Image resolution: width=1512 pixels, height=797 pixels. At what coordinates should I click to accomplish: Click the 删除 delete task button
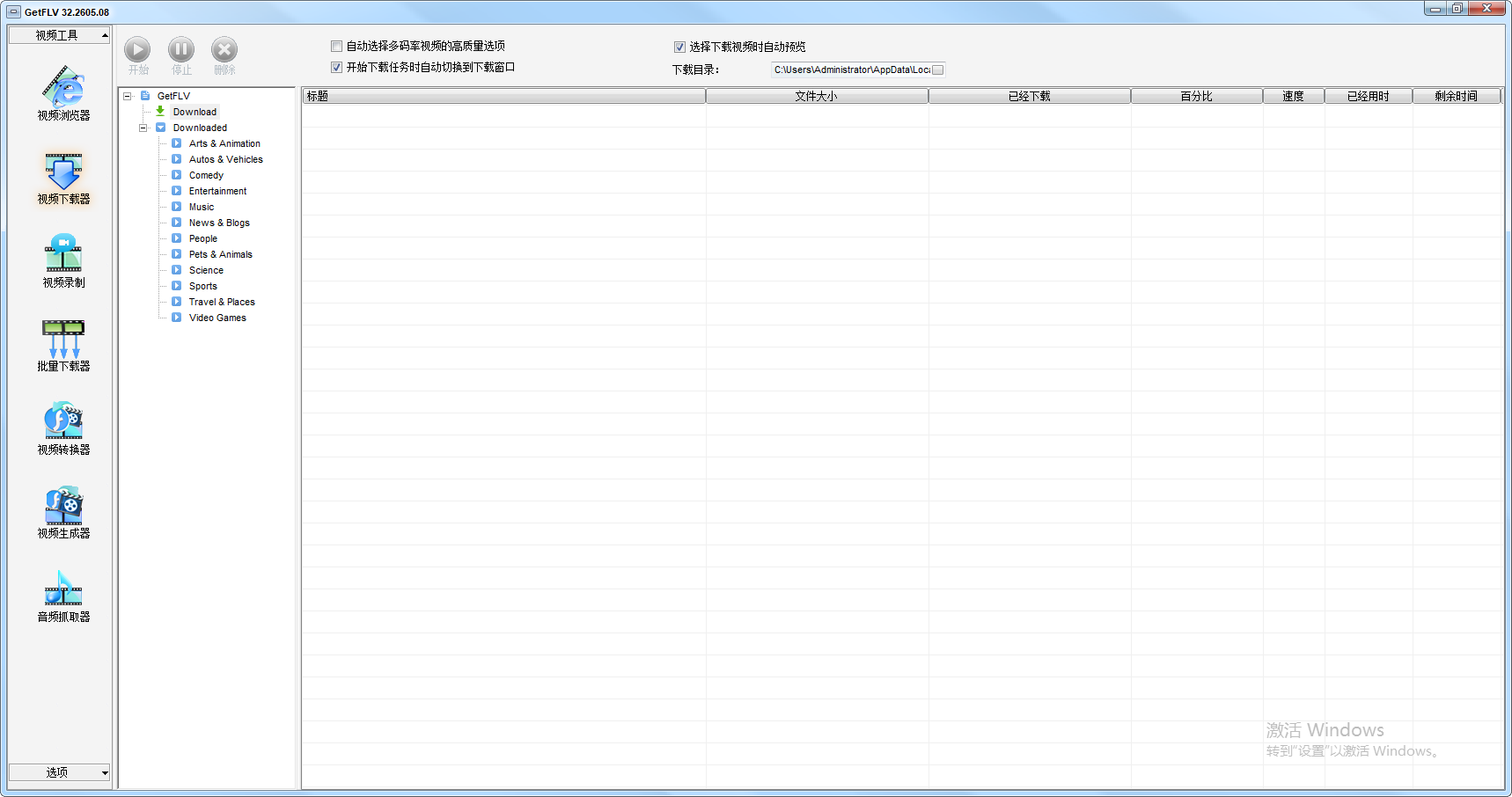coord(224,55)
